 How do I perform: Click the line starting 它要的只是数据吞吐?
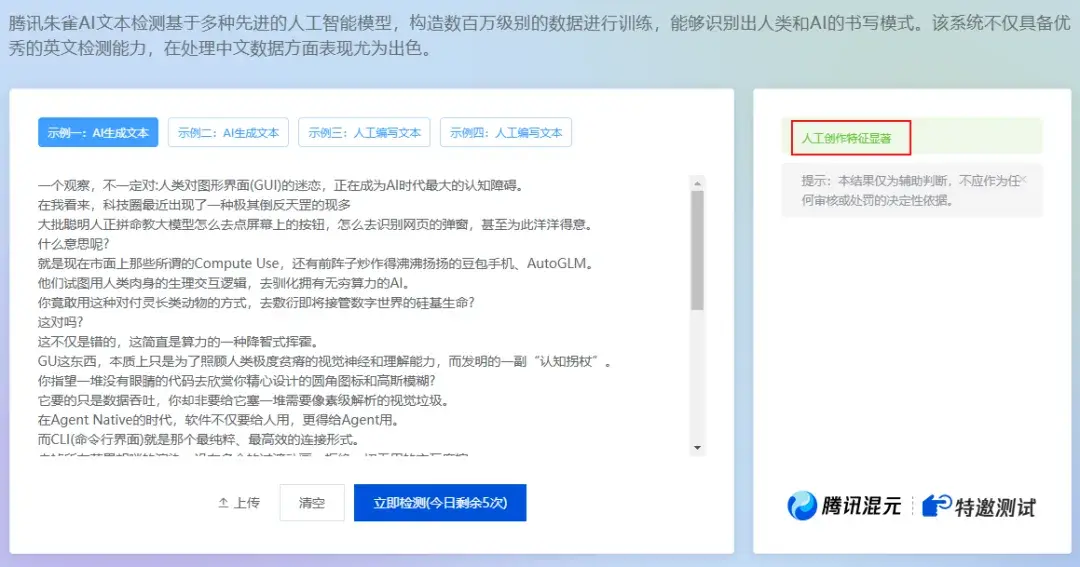[245, 400]
